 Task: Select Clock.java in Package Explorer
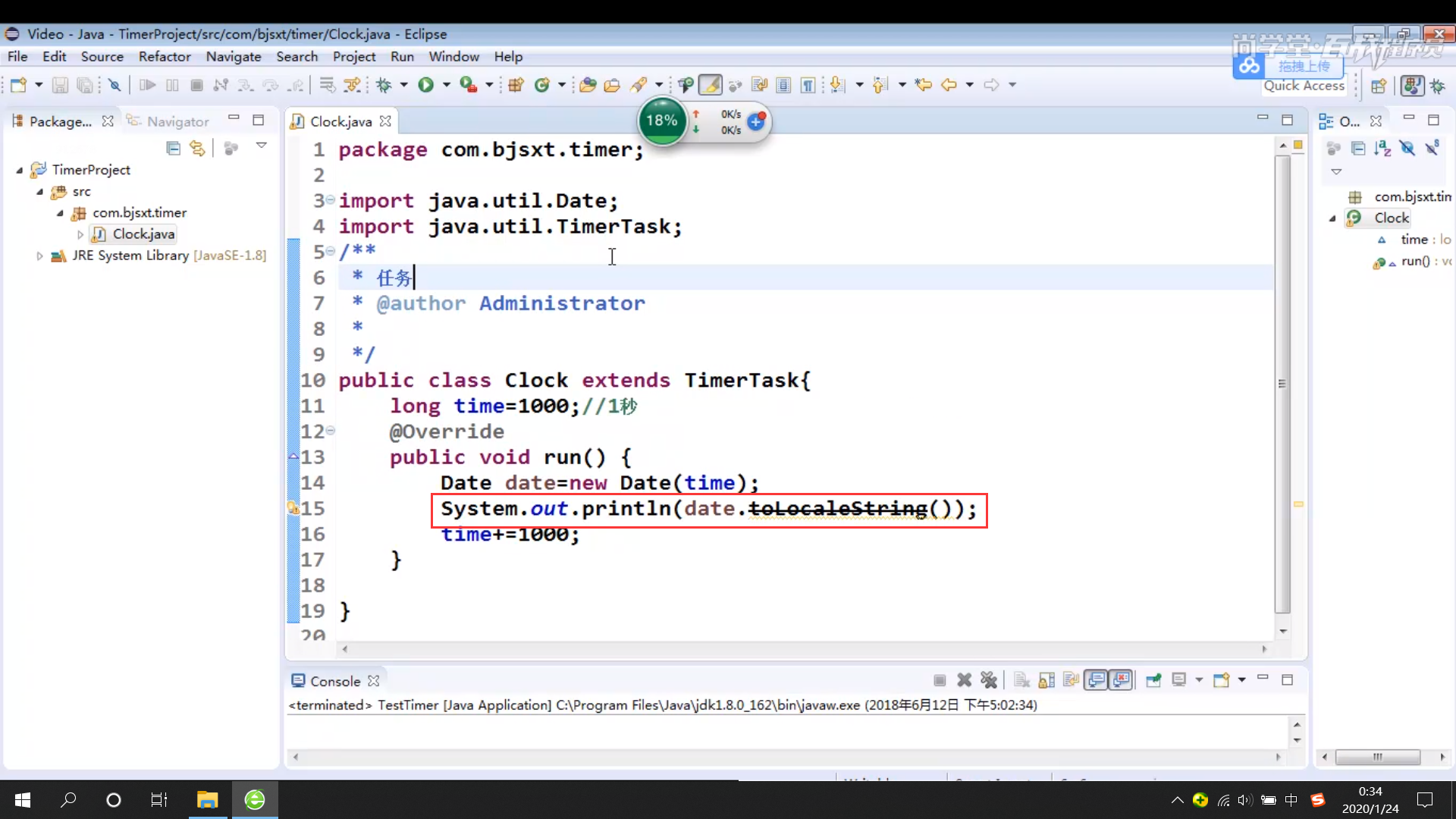click(144, 234)
